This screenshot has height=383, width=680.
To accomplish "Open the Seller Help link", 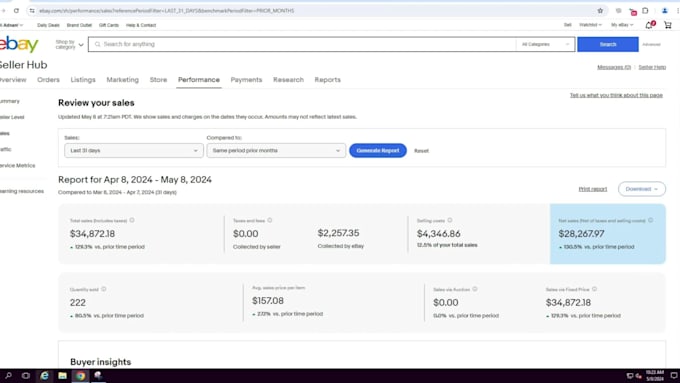I will coord(652,67).
